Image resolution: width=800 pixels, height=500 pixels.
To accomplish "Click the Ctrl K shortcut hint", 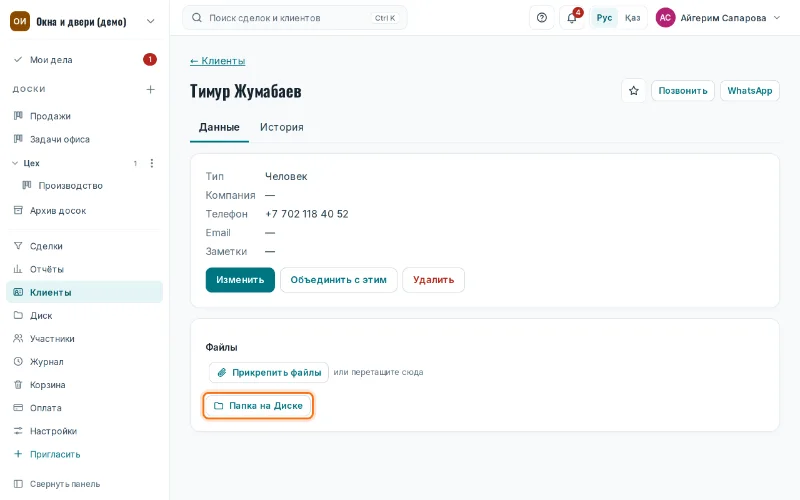I will (385, 18).
